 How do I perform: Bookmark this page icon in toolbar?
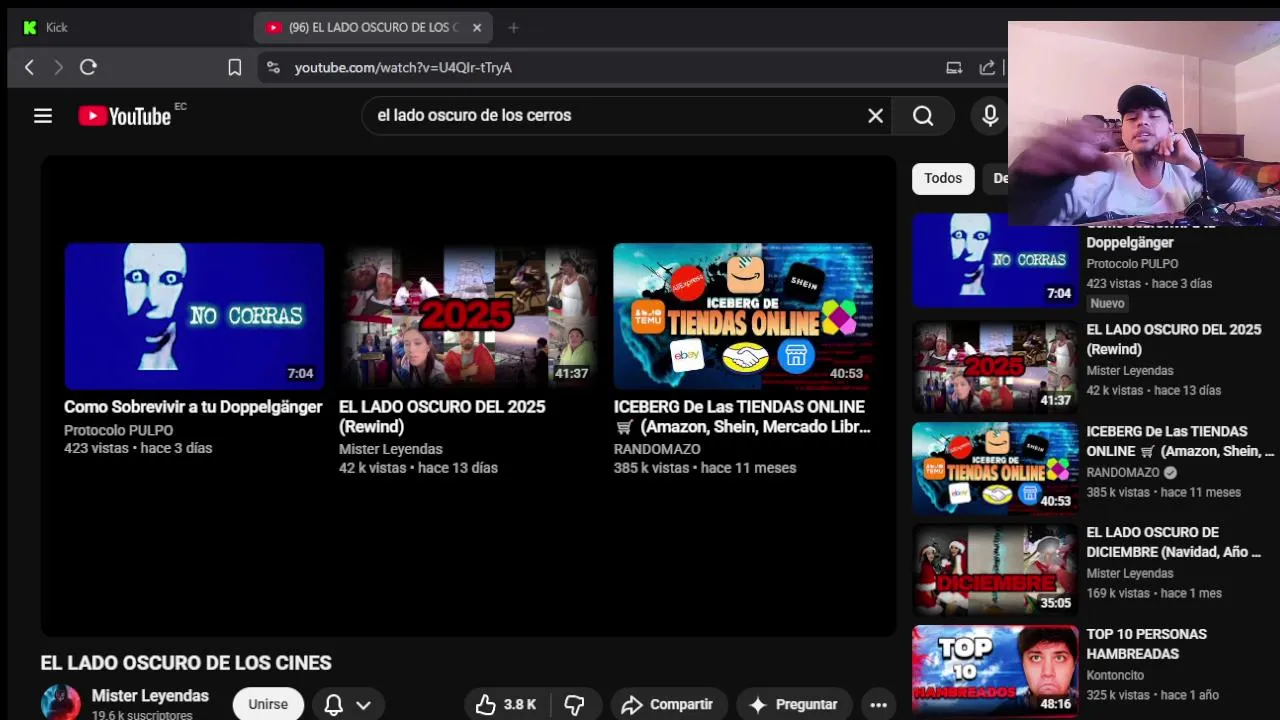235,67
